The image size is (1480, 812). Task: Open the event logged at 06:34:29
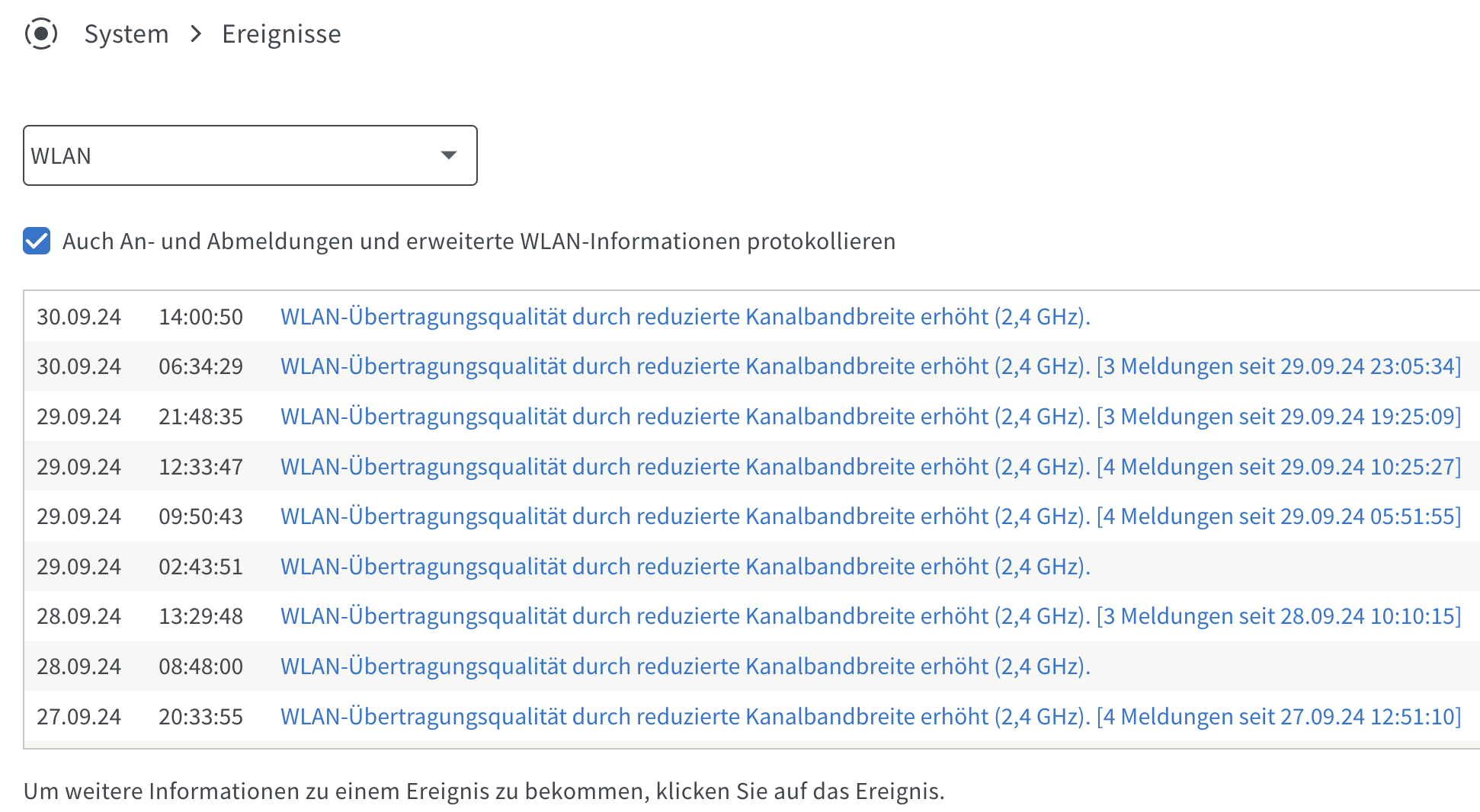871,366
